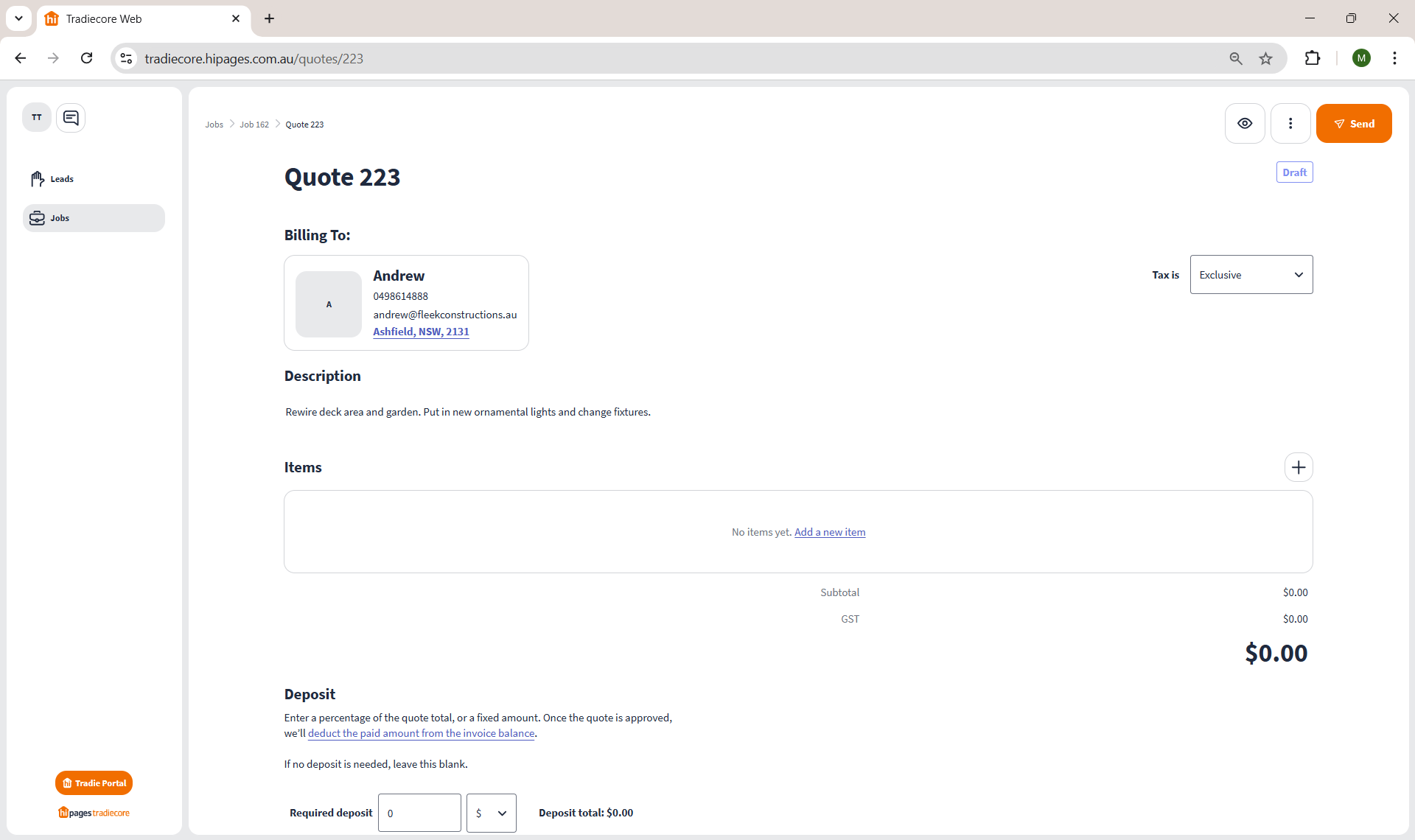Viewport: 1415px width, 840px height.
Task: Click the eye preview quote icon
Action: pos(1245,124)
